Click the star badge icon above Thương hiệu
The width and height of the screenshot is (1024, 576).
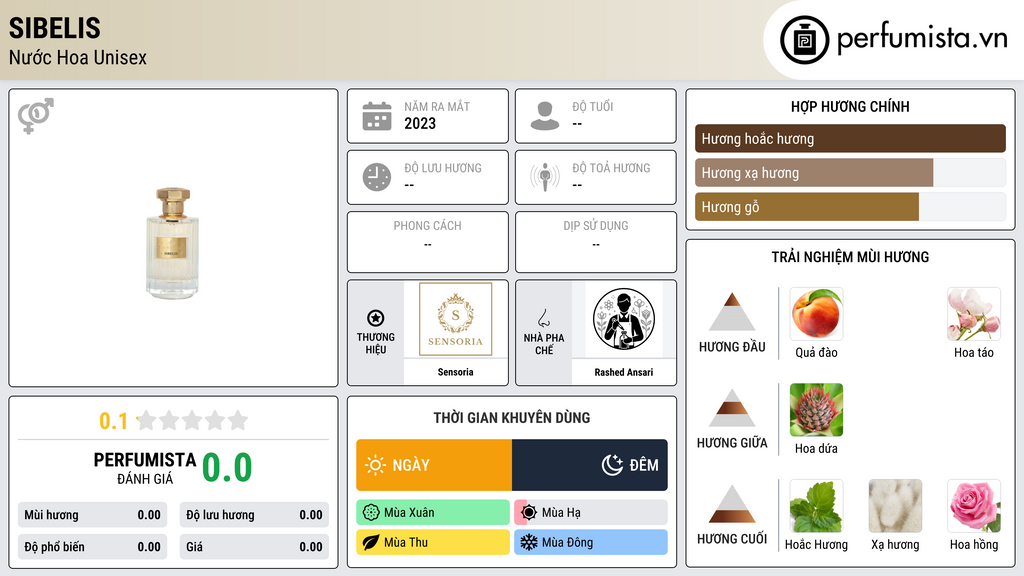[x=376, y=318]
